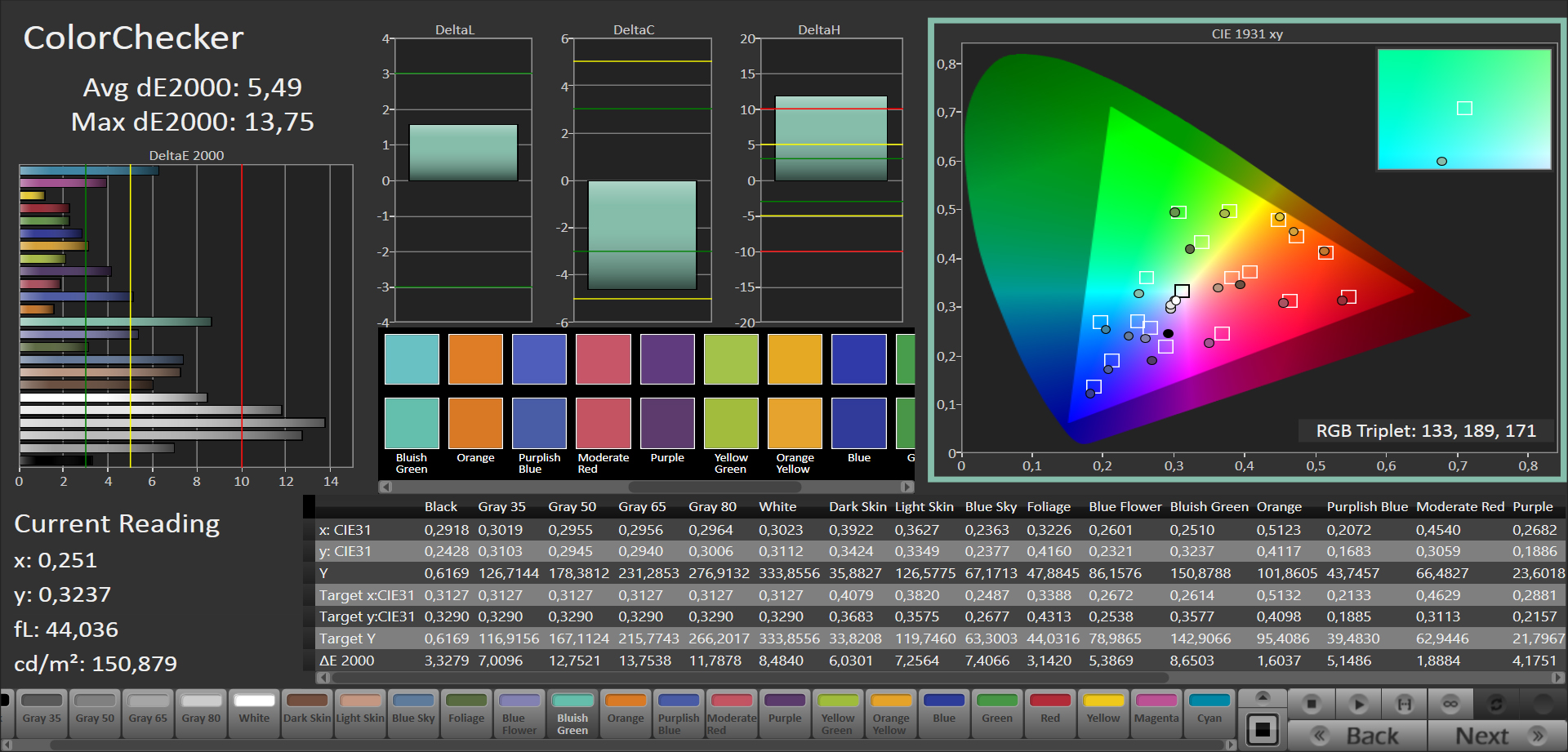Select the Orange patch button in the bottom strip
This screenshot has height=752, width=1568.
(x=626, y=714)
